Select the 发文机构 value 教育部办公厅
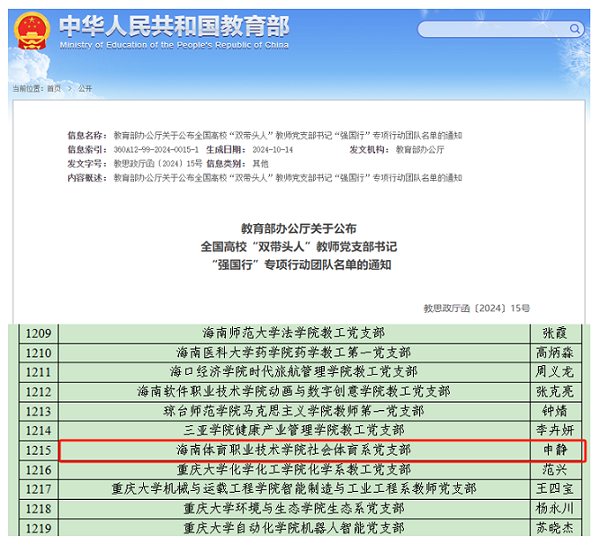 click(420, 150)
